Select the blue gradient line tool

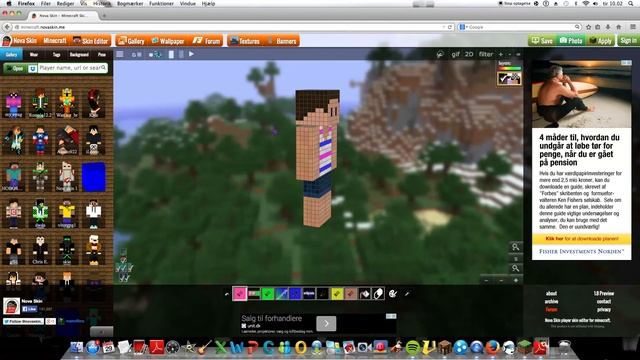coord(281,293)
